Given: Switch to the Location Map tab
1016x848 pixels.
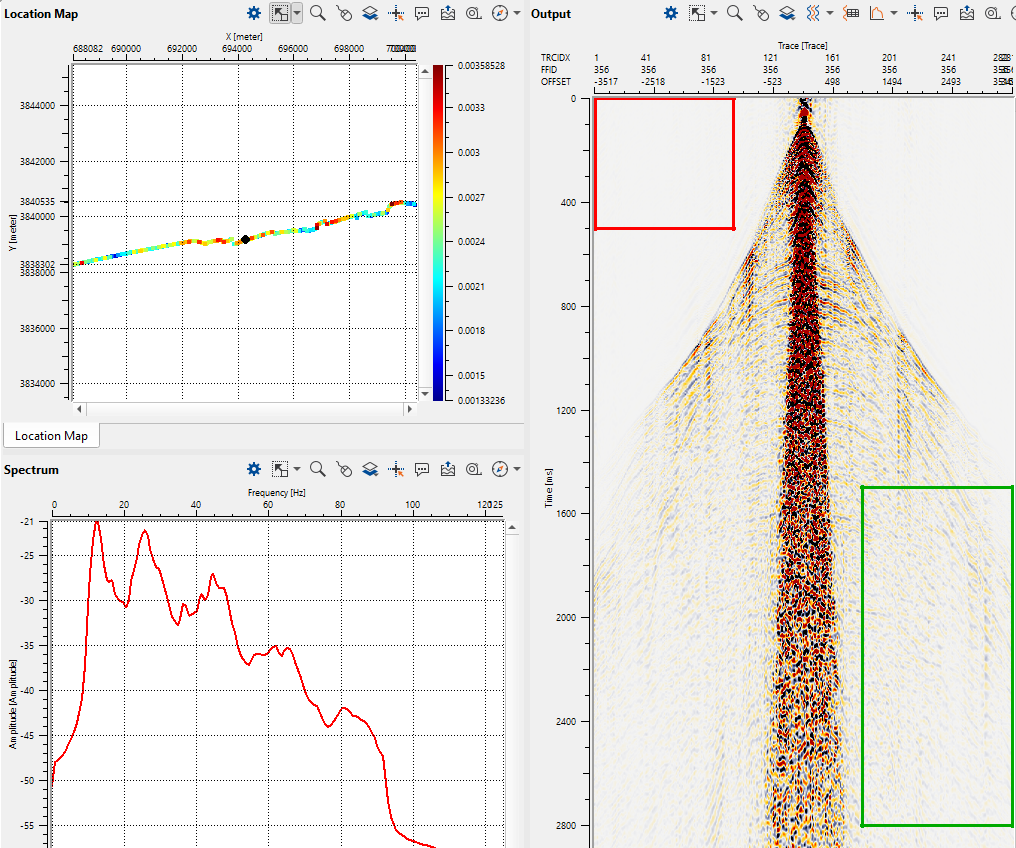Looking at the screenshot, I should pyautogui.click(x=51, y=436).
